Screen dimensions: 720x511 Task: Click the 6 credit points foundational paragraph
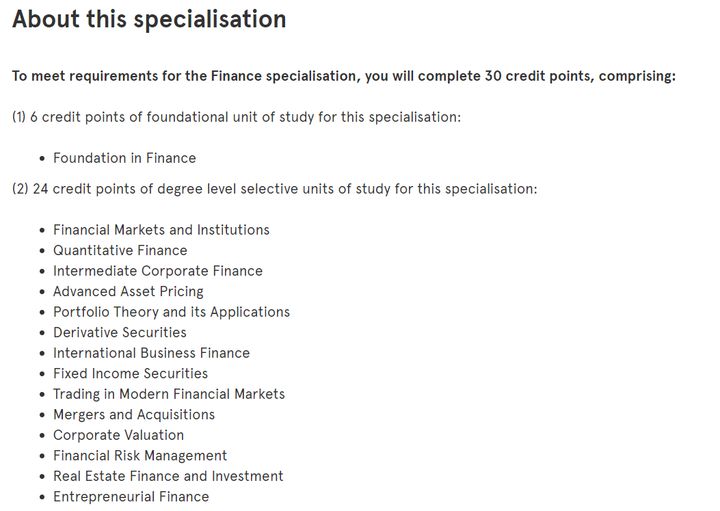click(236, 117)
